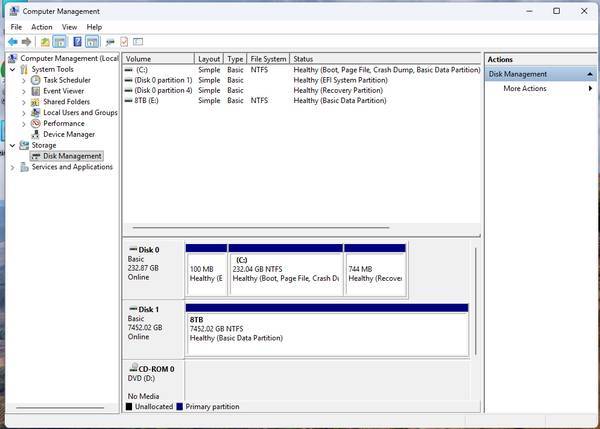Screen dimensions: 600x429
Task: Open the Action menu
Action: click(41, 27)
